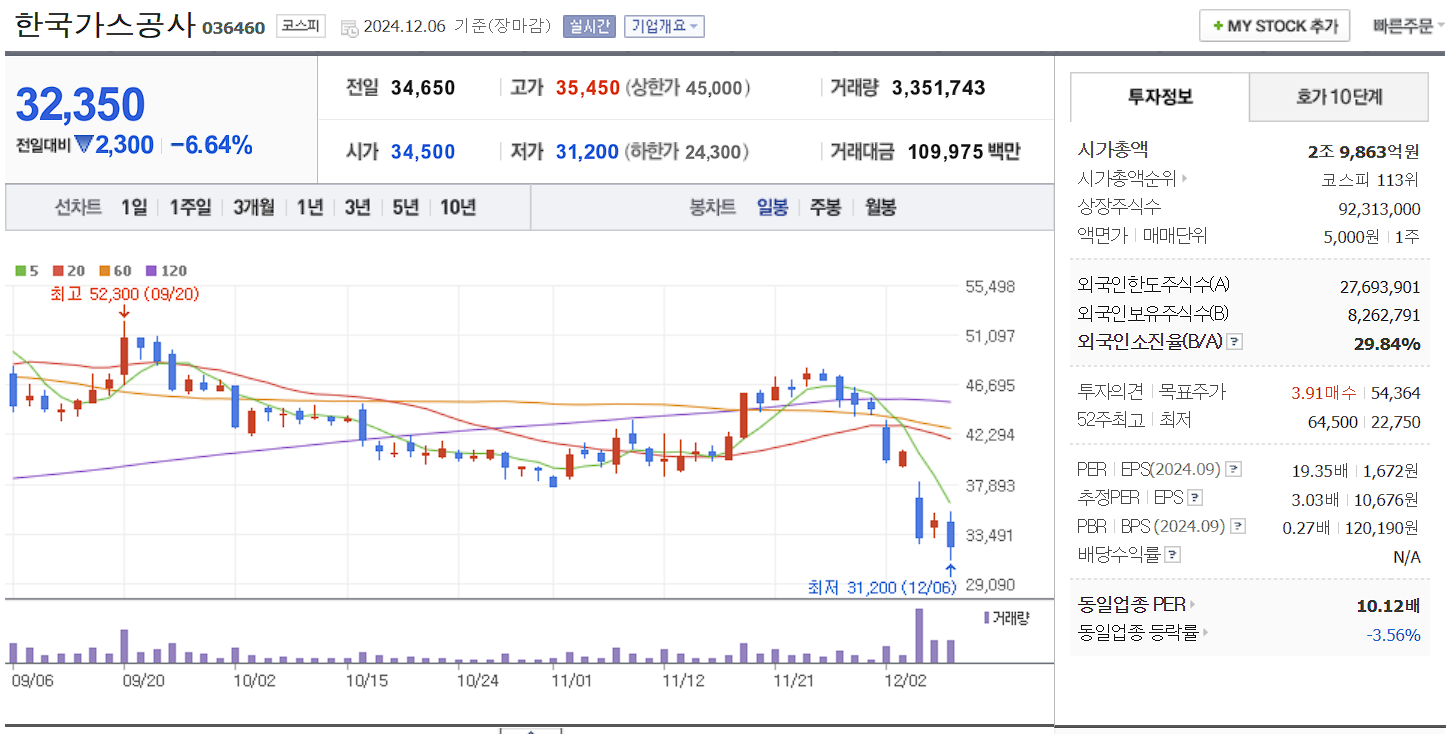Image resolution: width=1452 pixels, height=734 pixels.
Task: Click the 코스피 market badge
Action: tap(300, 26)
